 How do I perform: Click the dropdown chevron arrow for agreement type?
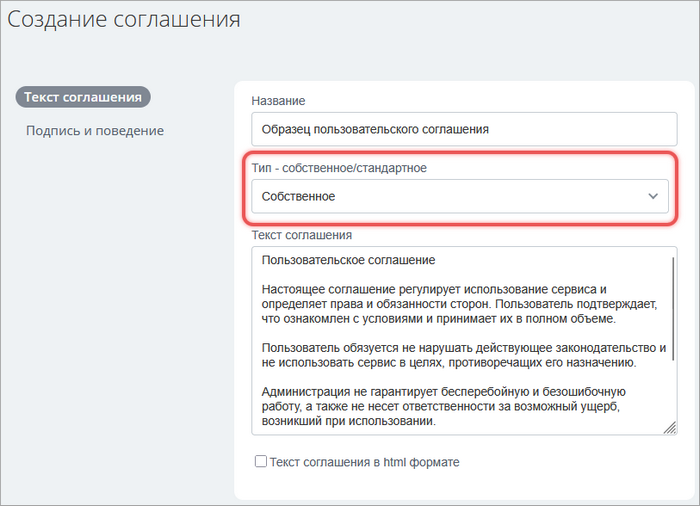point(655,196)
